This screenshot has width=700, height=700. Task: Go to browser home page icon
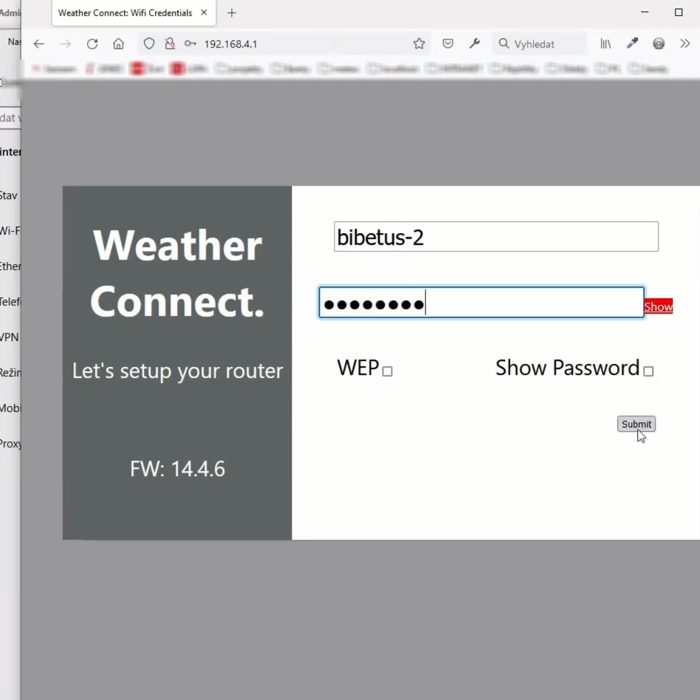(118, 44)
